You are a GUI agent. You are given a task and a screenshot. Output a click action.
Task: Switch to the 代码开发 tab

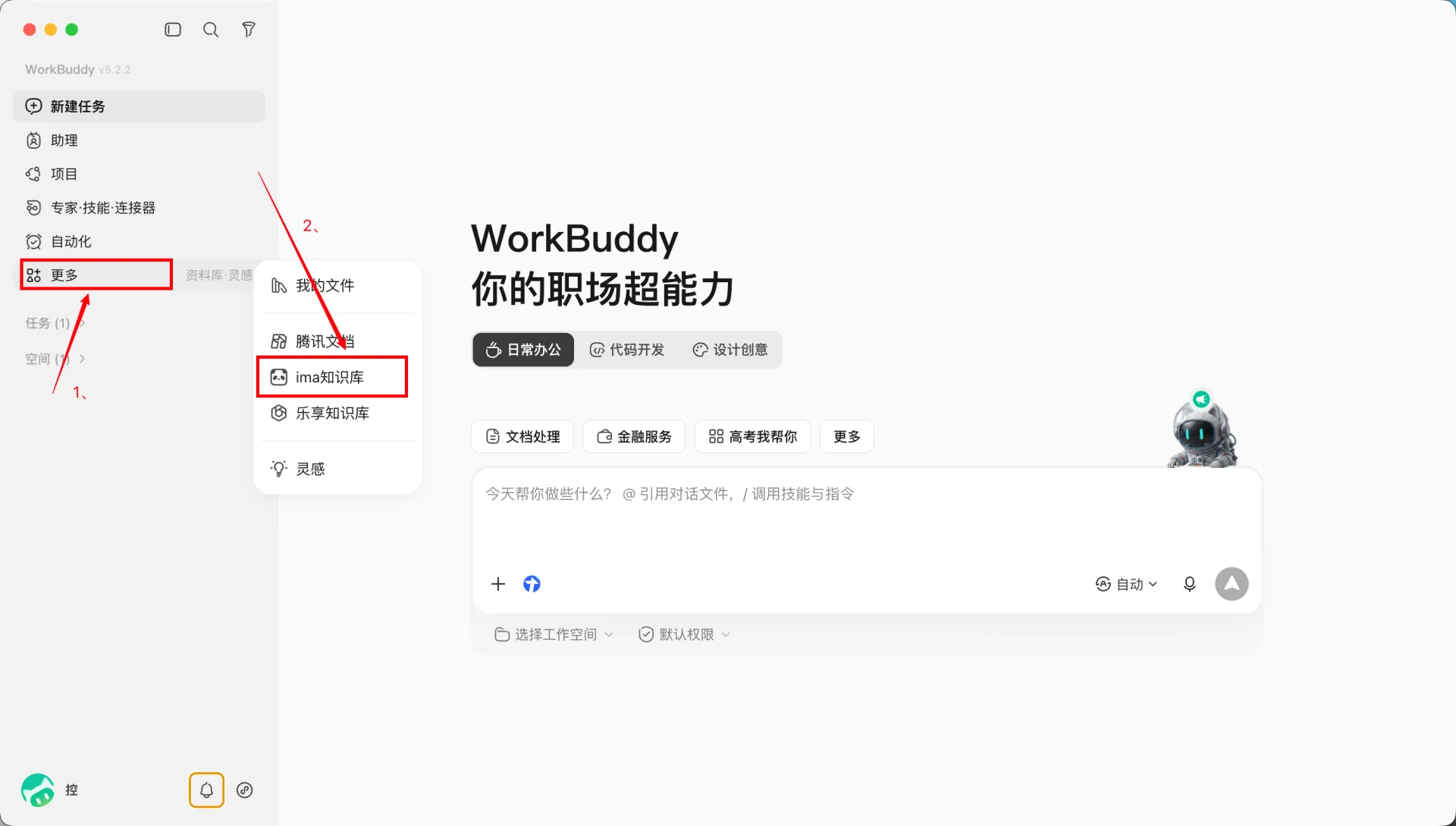coord(626,350)
